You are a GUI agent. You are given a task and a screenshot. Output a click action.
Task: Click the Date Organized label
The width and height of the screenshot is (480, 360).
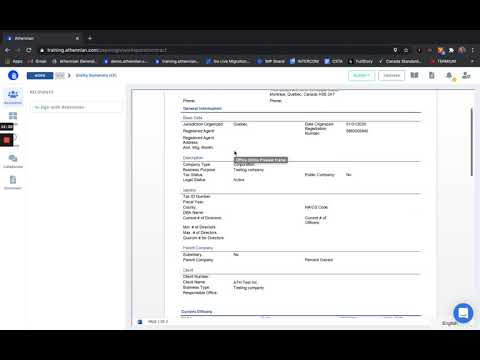(319, 124)
